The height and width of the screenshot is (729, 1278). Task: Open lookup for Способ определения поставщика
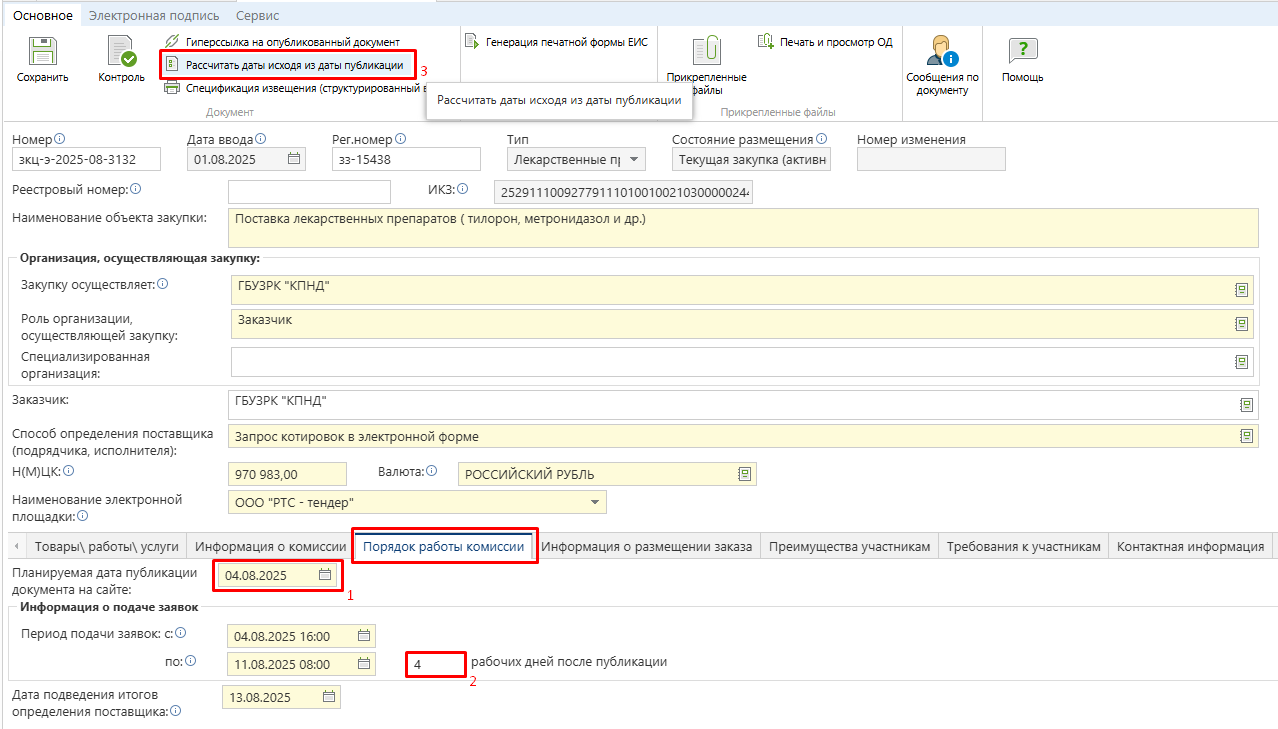pyautogui.click(x=1246, y=436)
